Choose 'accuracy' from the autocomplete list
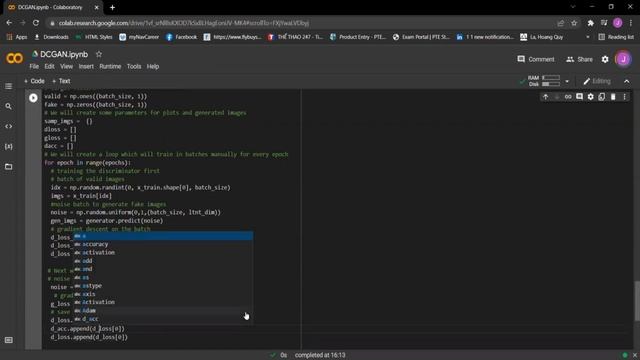This screenshot has width=640, height=360. pos(163,244)
